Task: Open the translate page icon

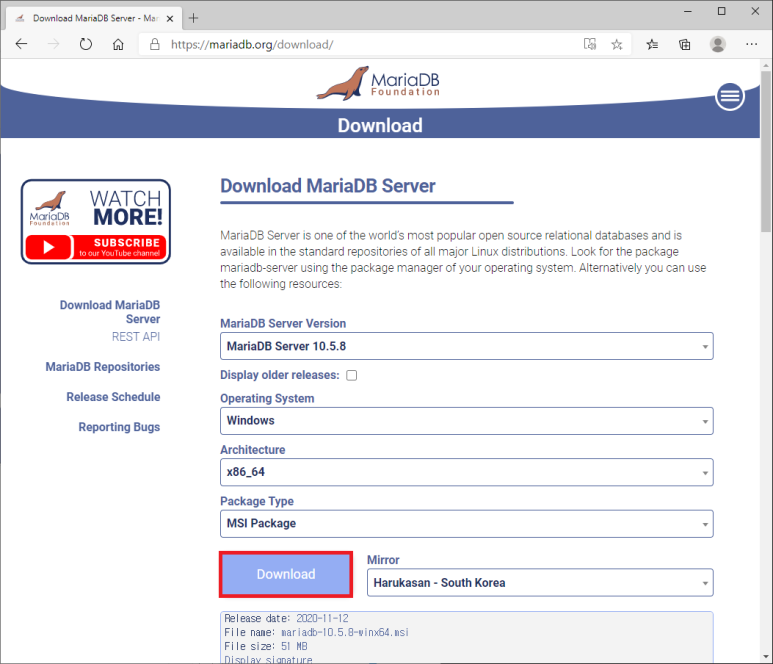Action: click(590, 44)
